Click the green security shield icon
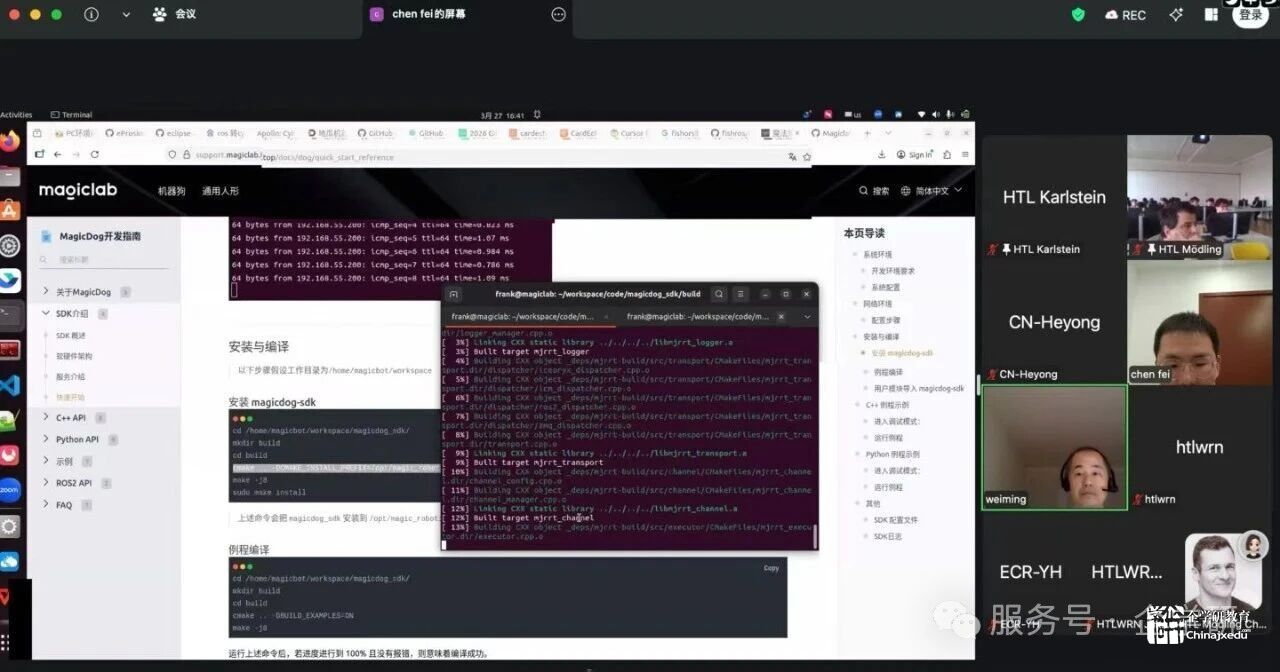This screenshot has height=672, width=1280. [x=1078, y=15]
